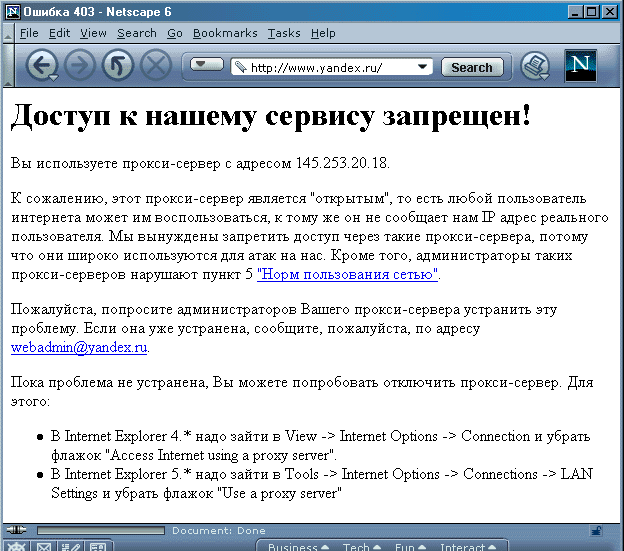This screenshot has height=551, width=624.
Task: Open the Bookmarks menu
Action: click(225, 33)
